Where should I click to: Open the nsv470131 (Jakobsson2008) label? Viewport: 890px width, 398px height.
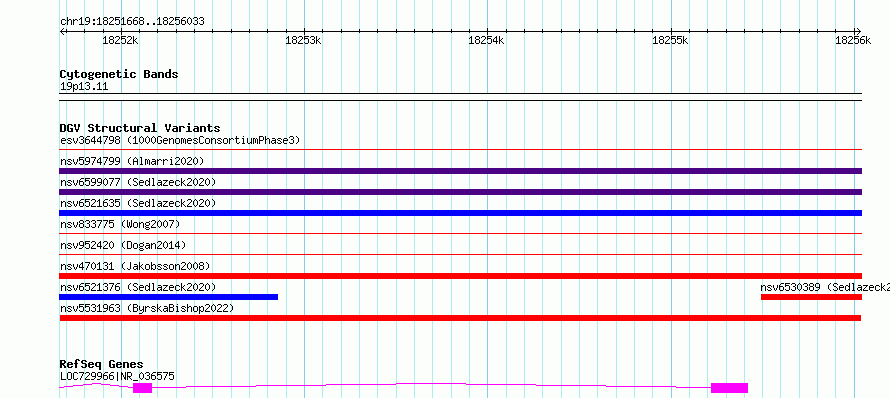[135, 266]
